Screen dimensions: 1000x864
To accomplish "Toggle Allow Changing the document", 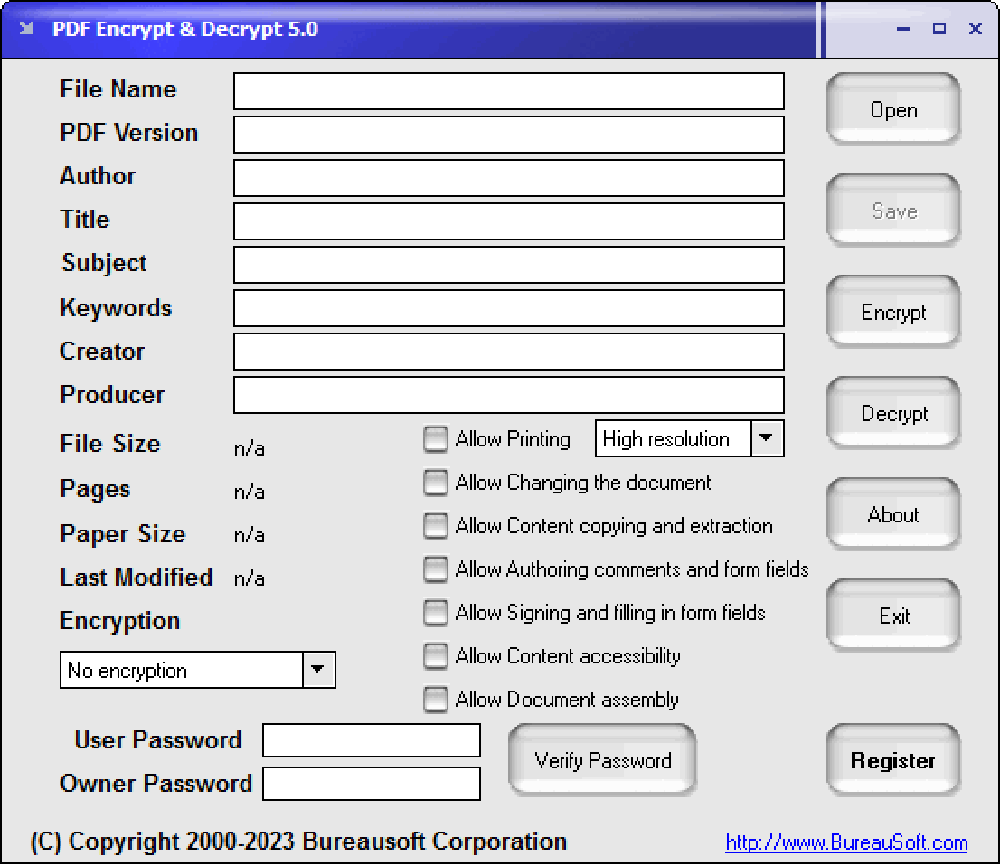I will (436, 483).
